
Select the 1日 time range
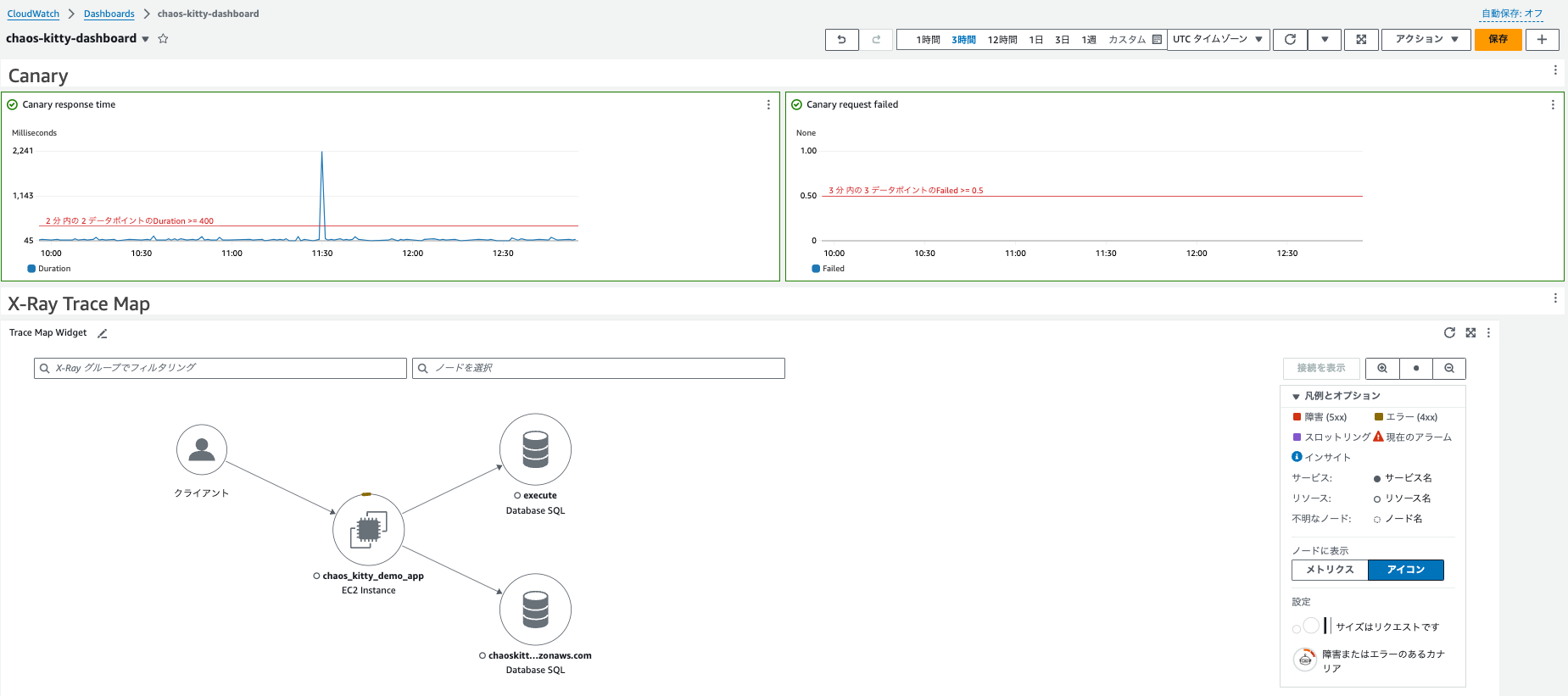click(x=1035, y=40)
